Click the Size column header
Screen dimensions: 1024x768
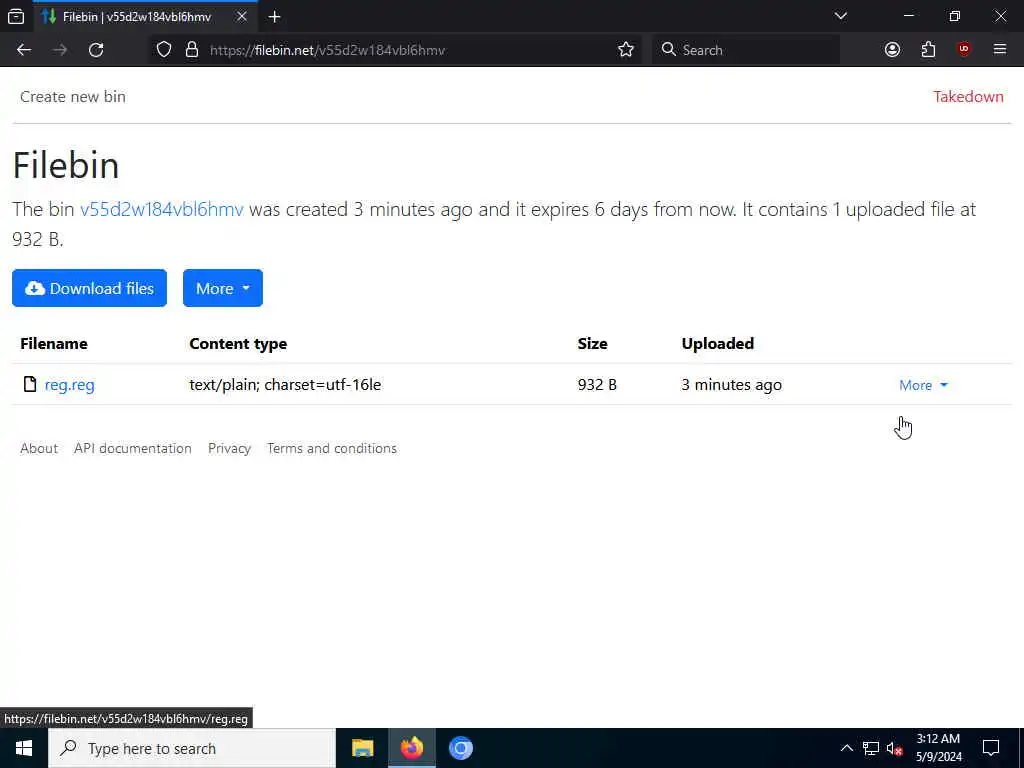[592, 344]
